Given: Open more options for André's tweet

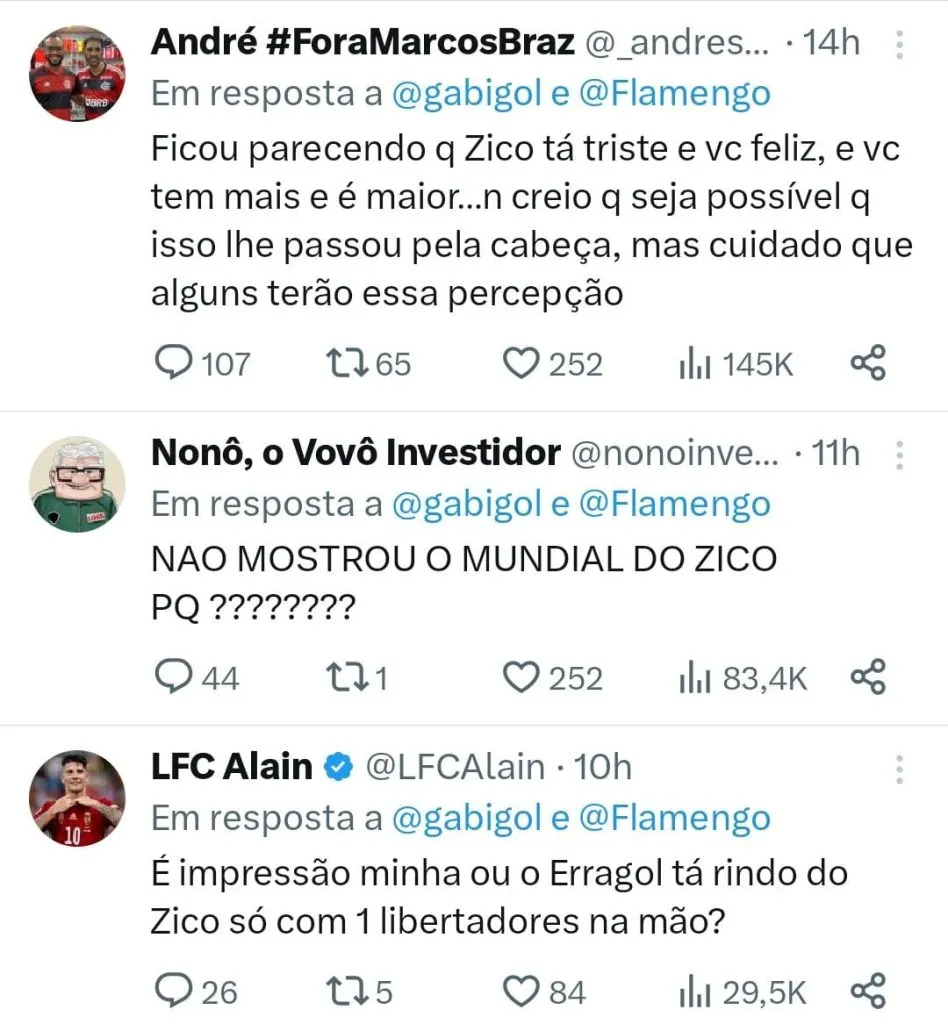Looking at the screenshot, I should click(899, 45).
